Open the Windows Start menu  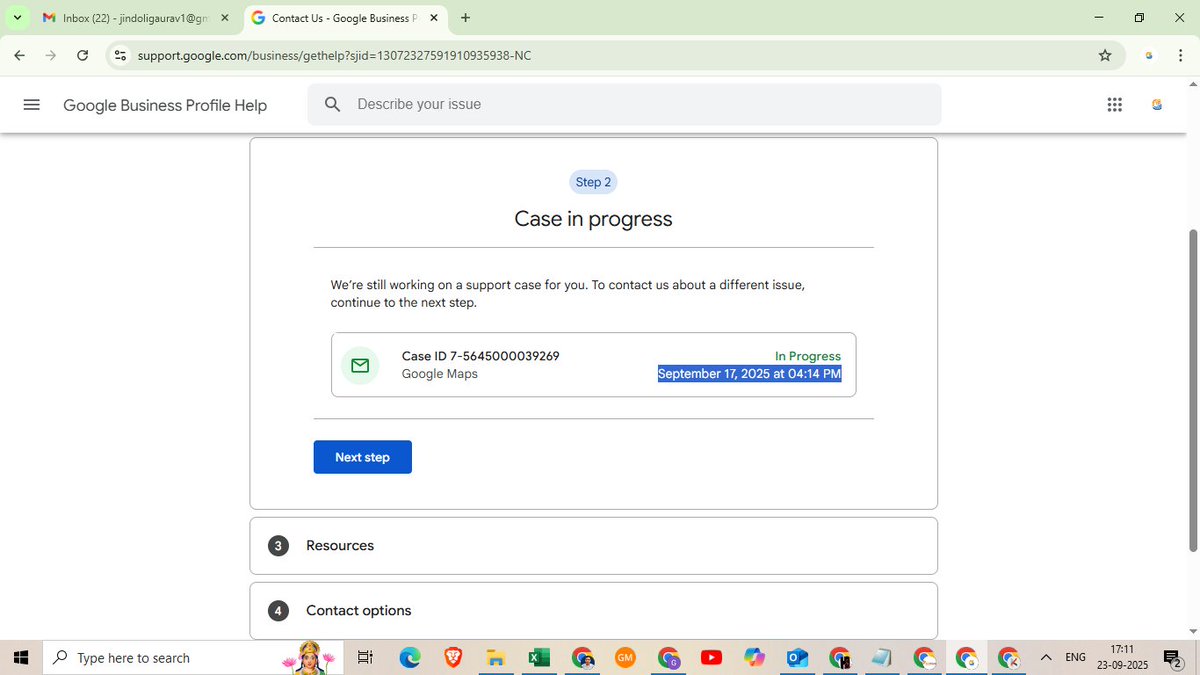click(21, 658)
